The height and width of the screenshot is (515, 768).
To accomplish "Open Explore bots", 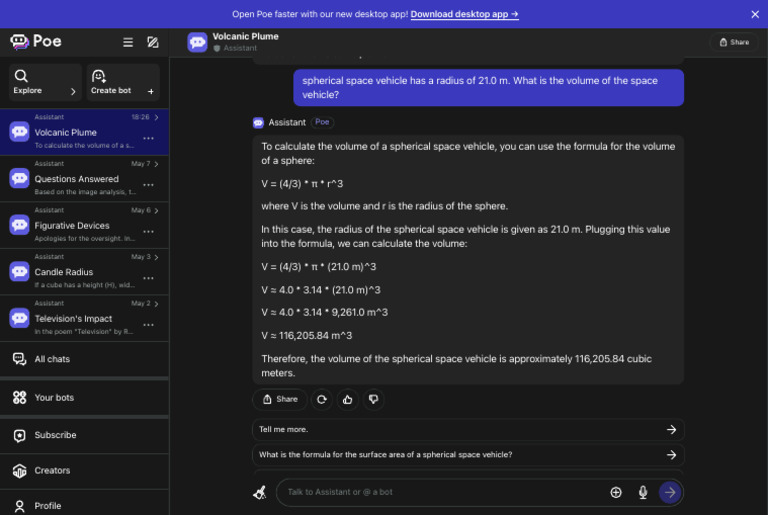I will (x=45, y=82).
